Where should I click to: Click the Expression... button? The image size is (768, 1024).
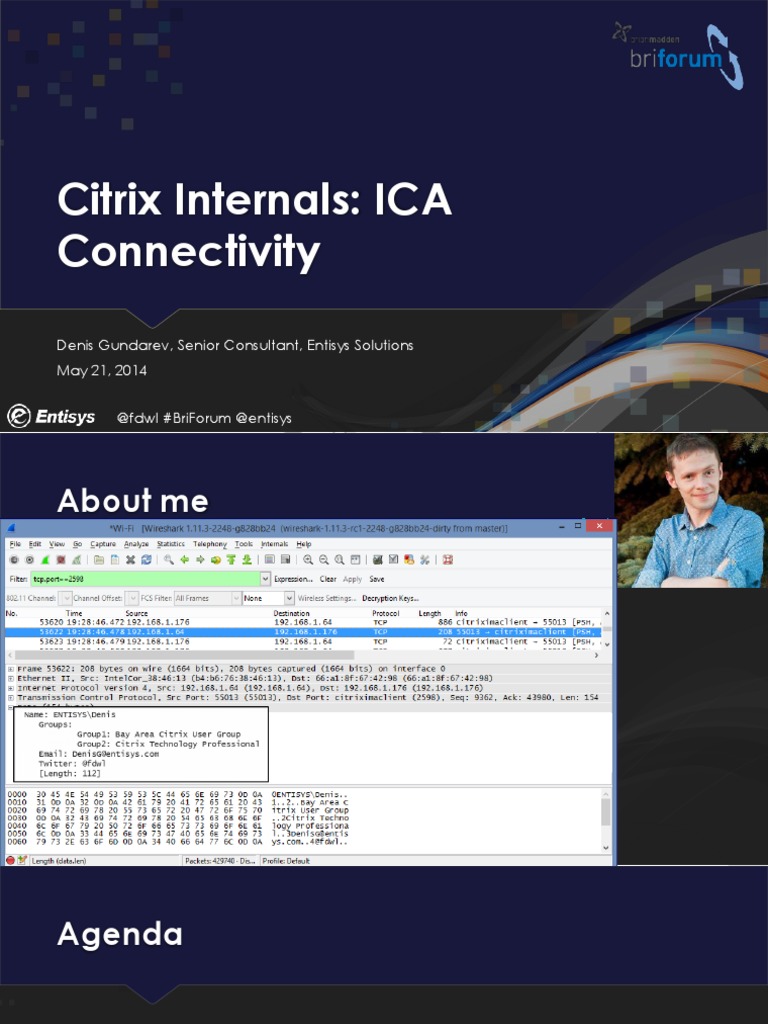tap(293, 579)
